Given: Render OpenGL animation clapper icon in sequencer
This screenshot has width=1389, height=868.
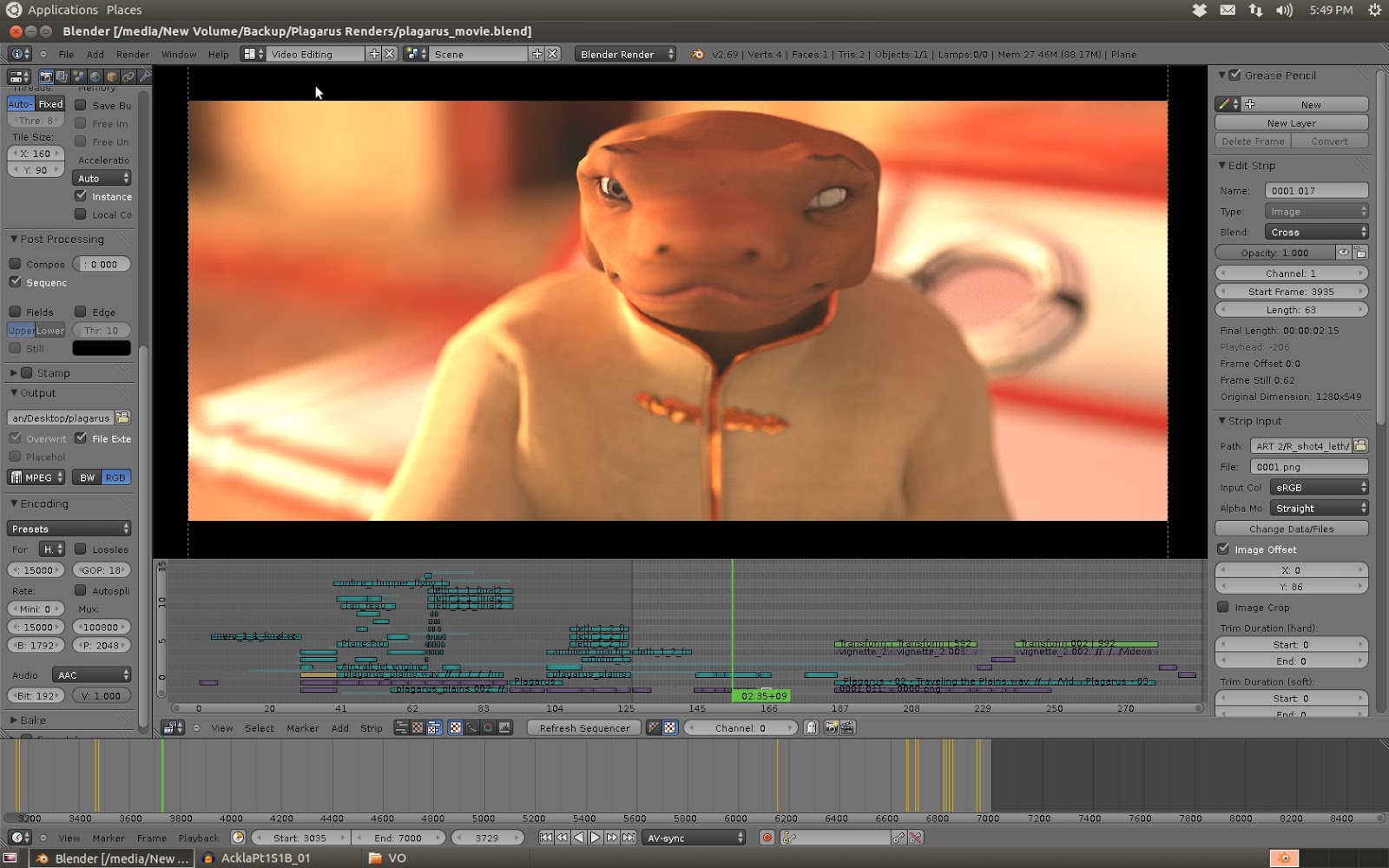Looking at the screenshot, I should (848, 727).
